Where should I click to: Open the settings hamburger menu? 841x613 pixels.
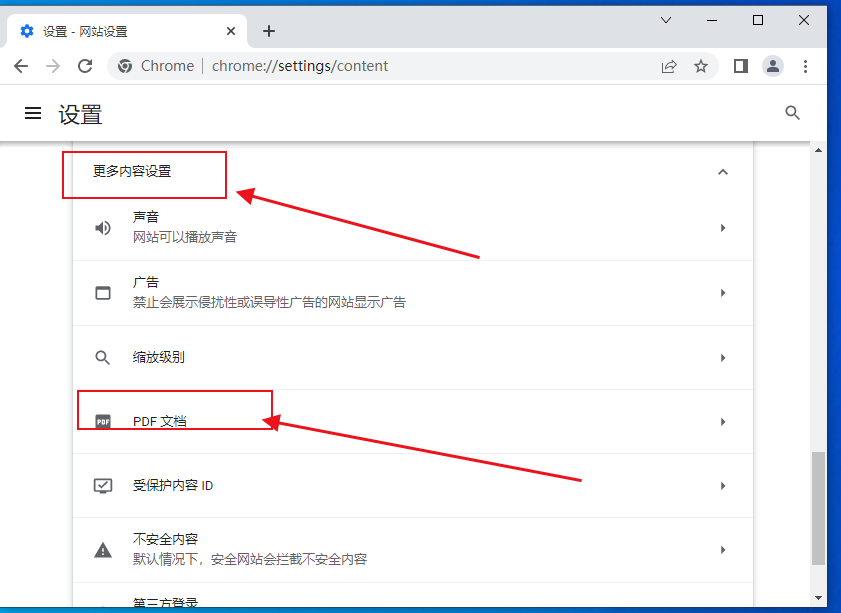[x=33, y=113]
